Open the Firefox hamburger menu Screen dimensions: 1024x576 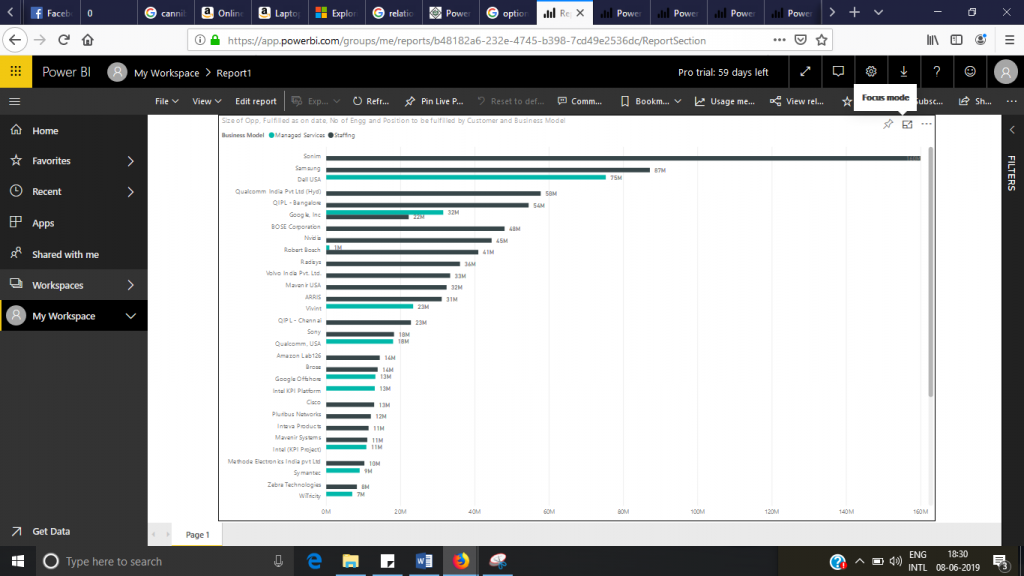[1009, 40]
